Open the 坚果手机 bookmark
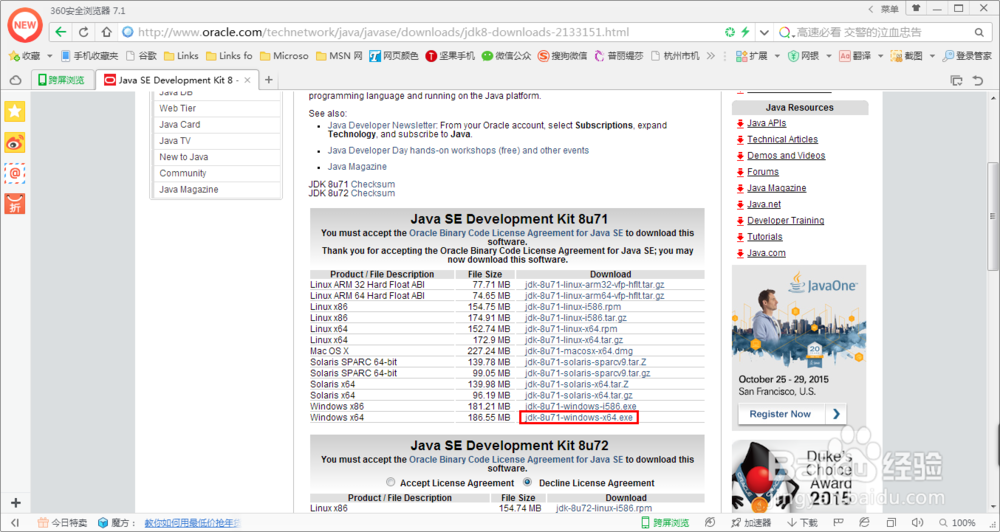Screen dimensions: 1000x532 450,56
